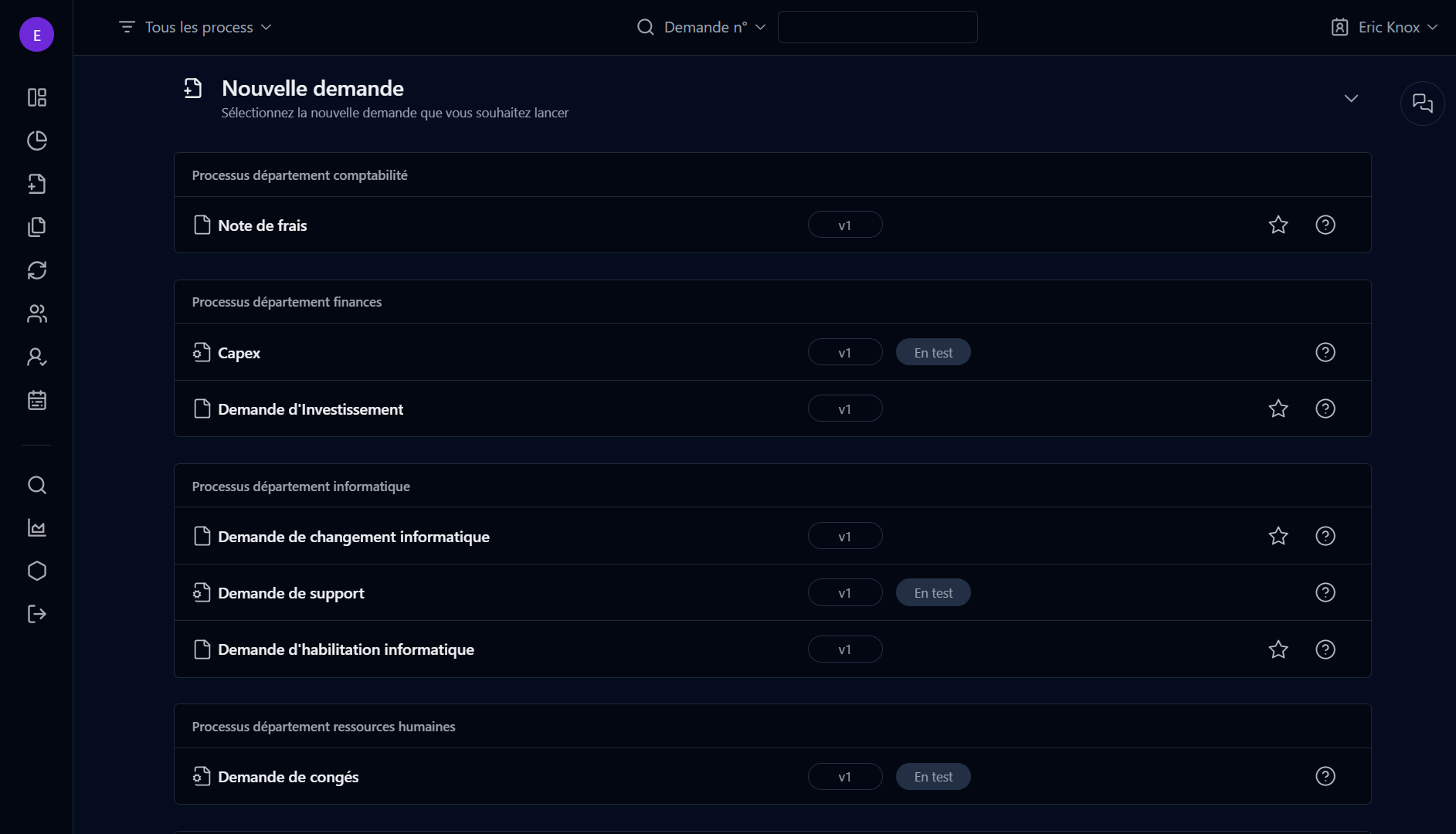Open the Eric Knox user menu

click(1384, 27)
